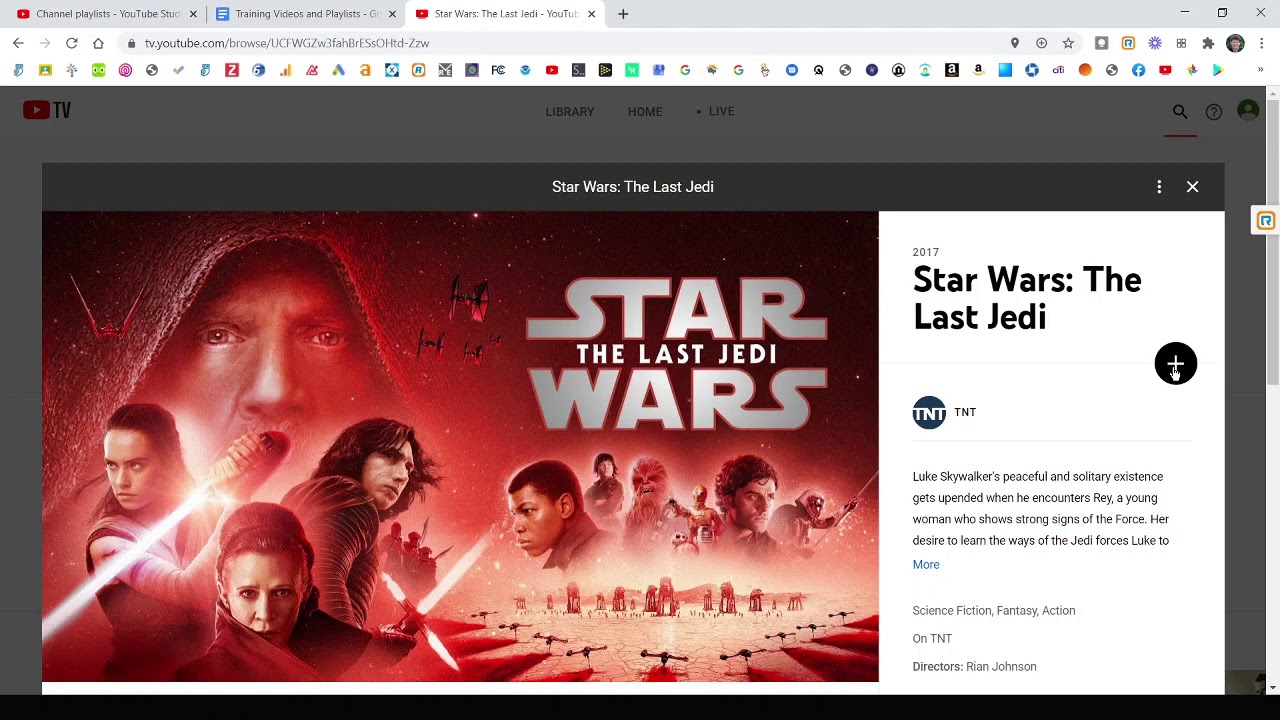Close the Channel playlists browser tab

[x=193, y=14]
